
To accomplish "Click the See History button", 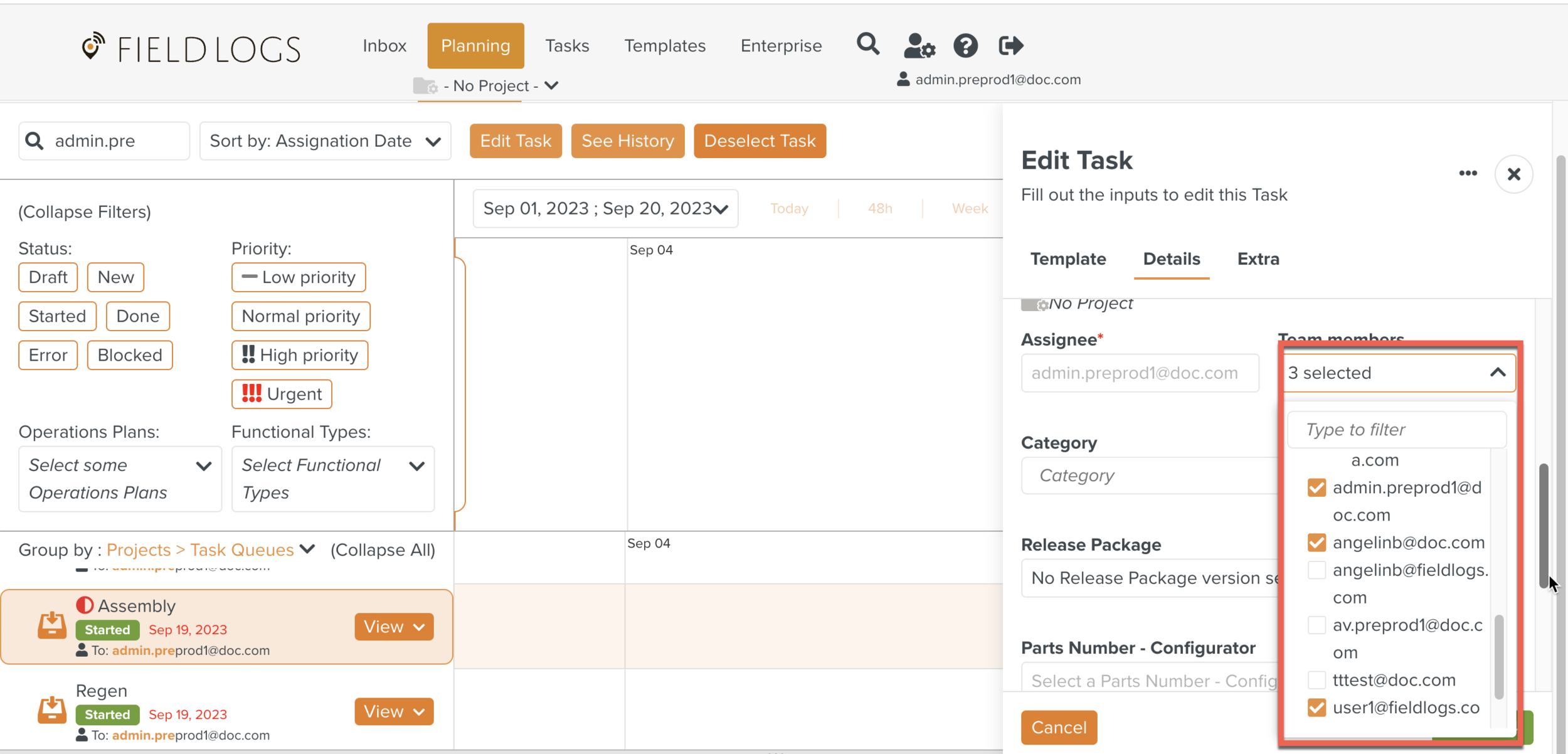I will click(627, 141).
